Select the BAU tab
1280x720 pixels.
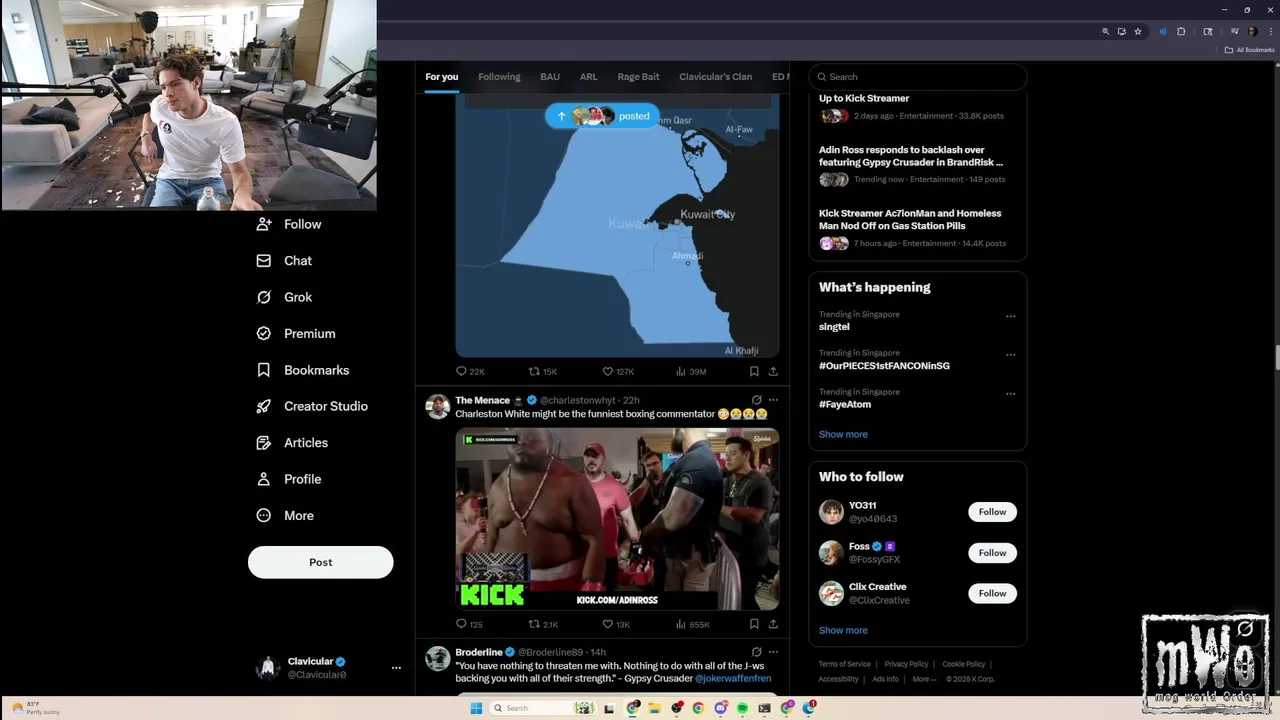pyautogui.click(x=550, y=77)
